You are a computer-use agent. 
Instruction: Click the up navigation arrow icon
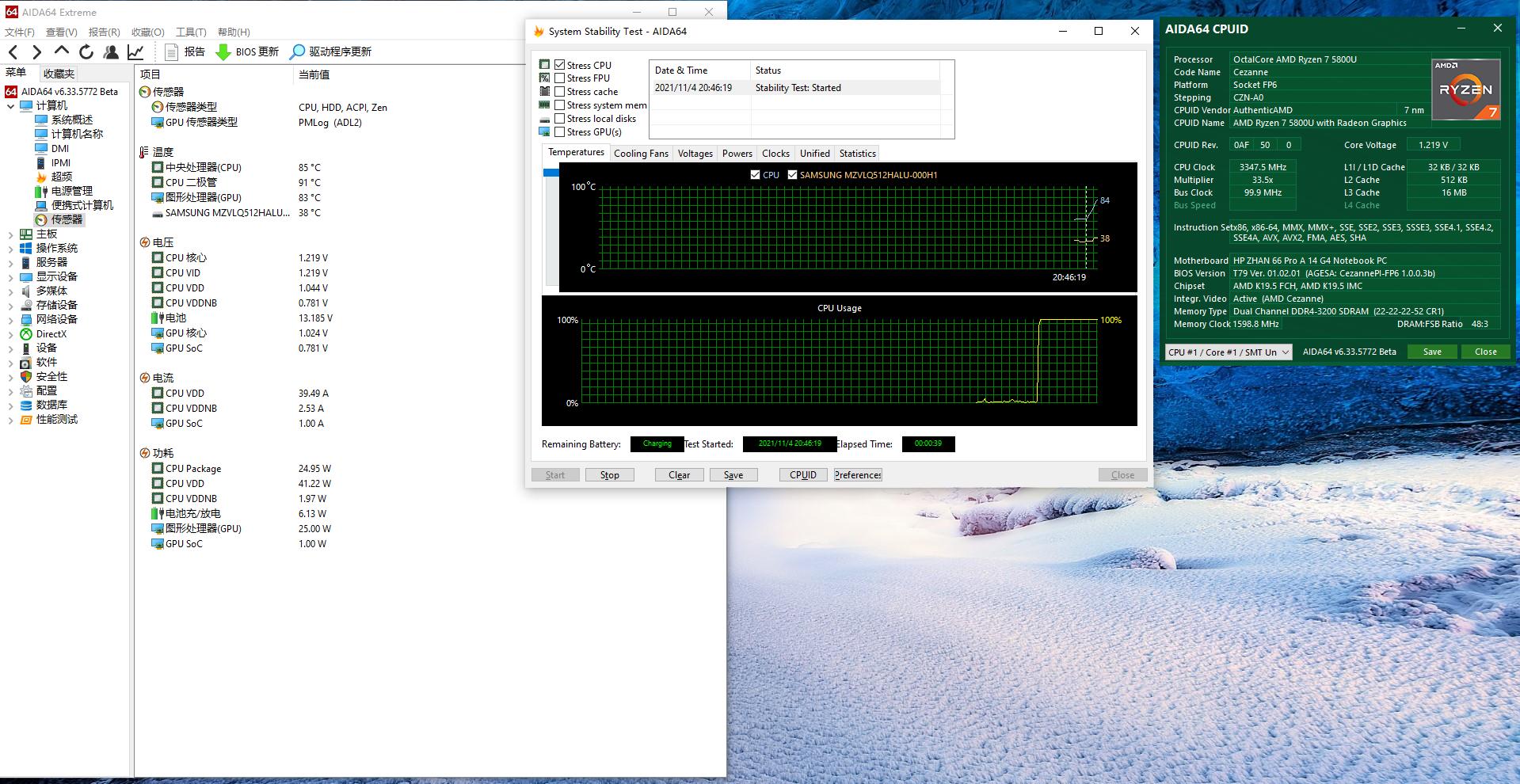62,52
